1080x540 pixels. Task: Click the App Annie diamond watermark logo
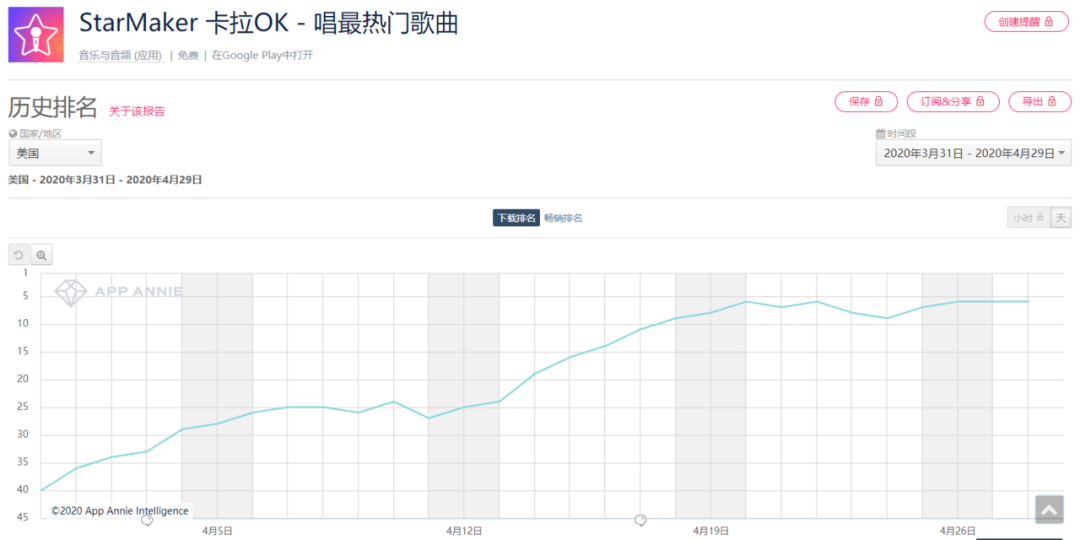[x=71, y=291]
